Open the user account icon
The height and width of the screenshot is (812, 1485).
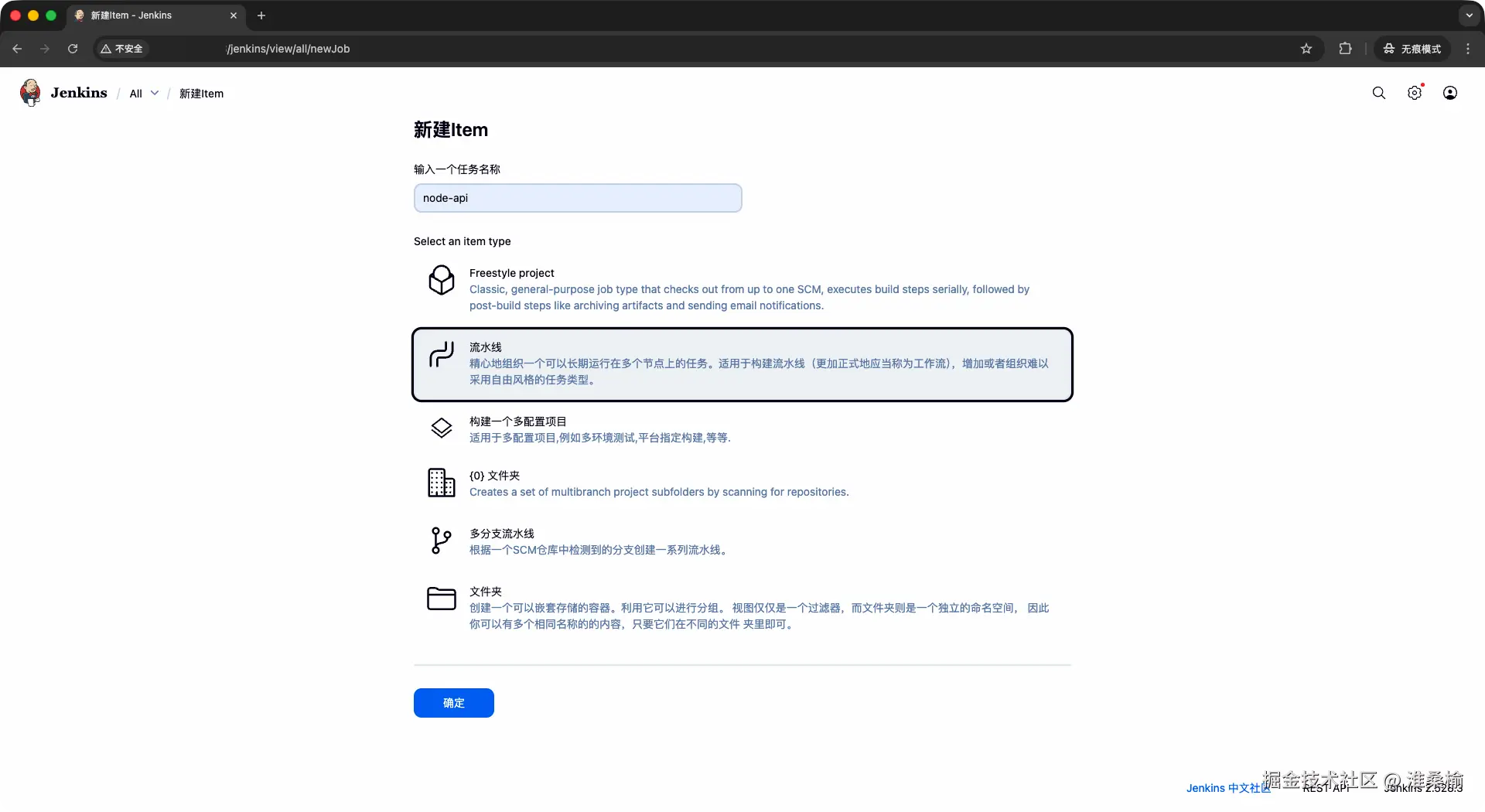coord(1450,93)
